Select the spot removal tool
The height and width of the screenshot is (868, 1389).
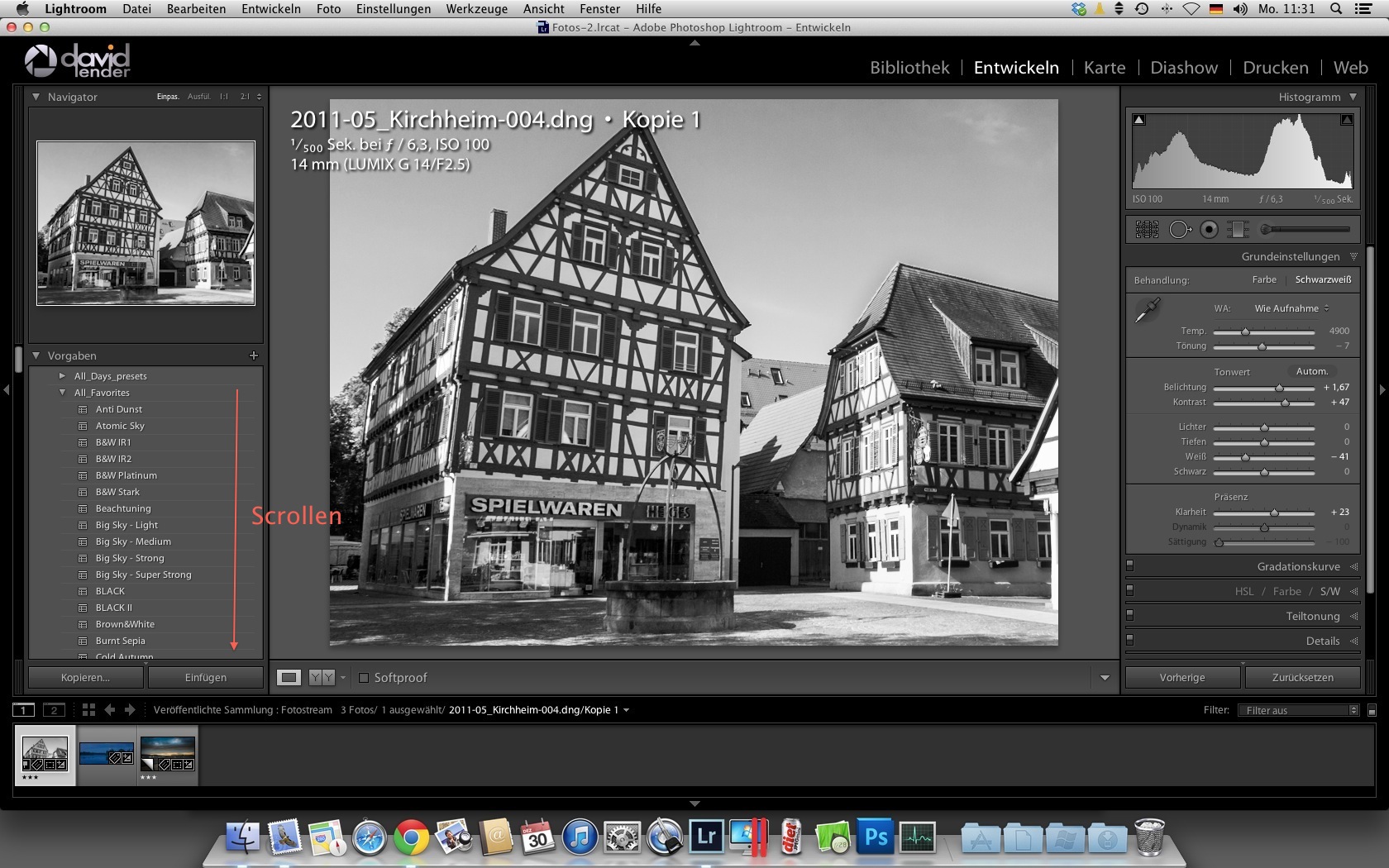click(1180, 229)
